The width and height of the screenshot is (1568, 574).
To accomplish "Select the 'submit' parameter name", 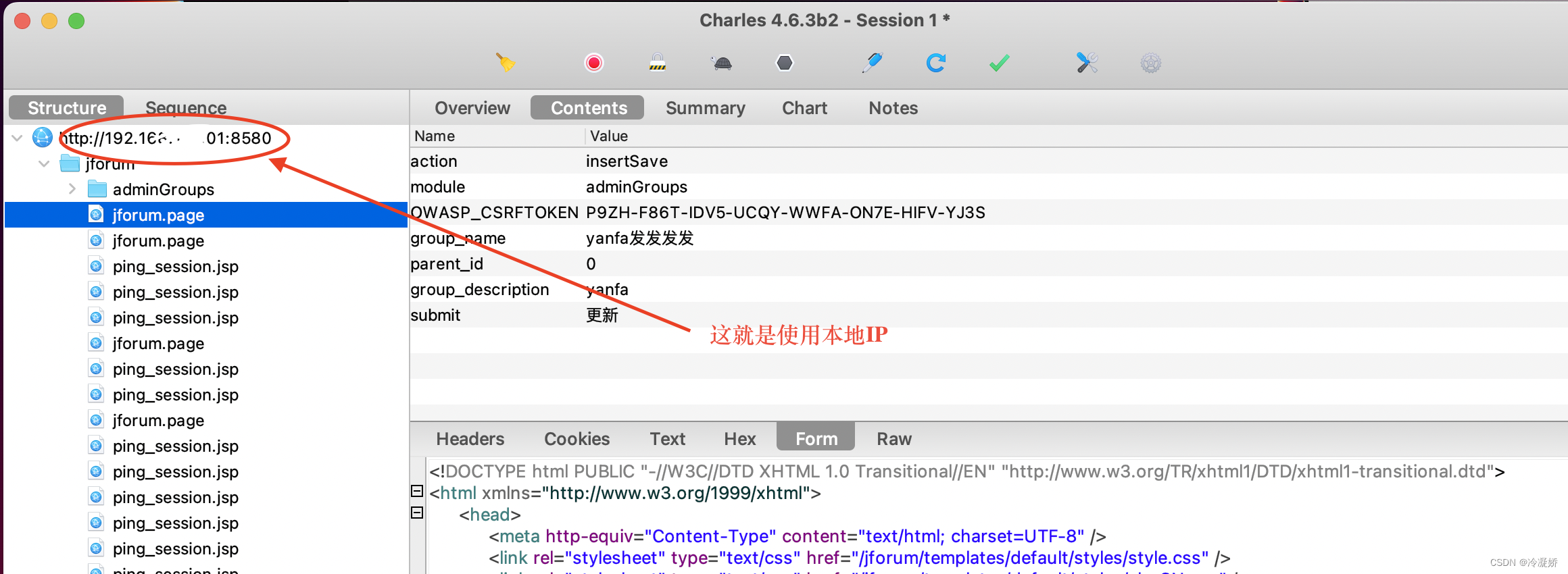I will tap(435, 315).
